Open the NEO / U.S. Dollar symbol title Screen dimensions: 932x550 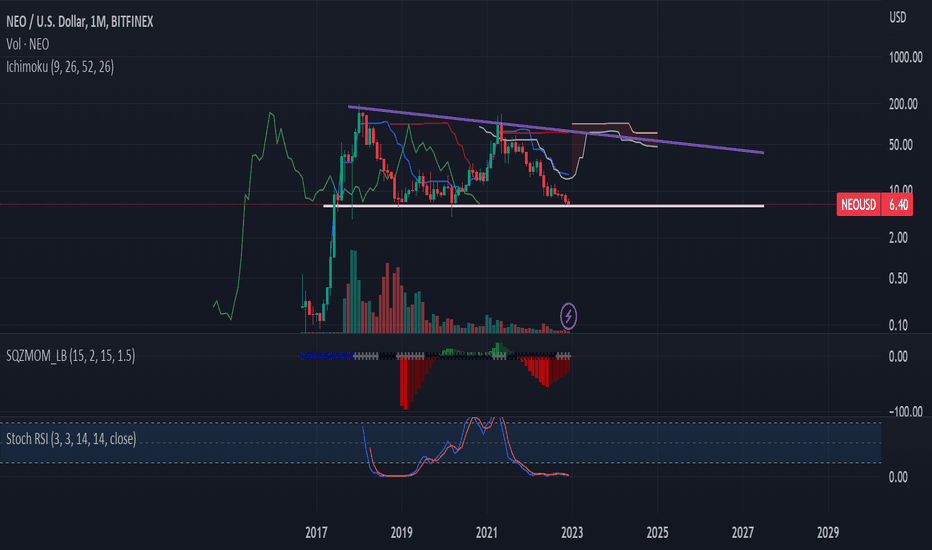pyautogui.click(x=80, y=21)
